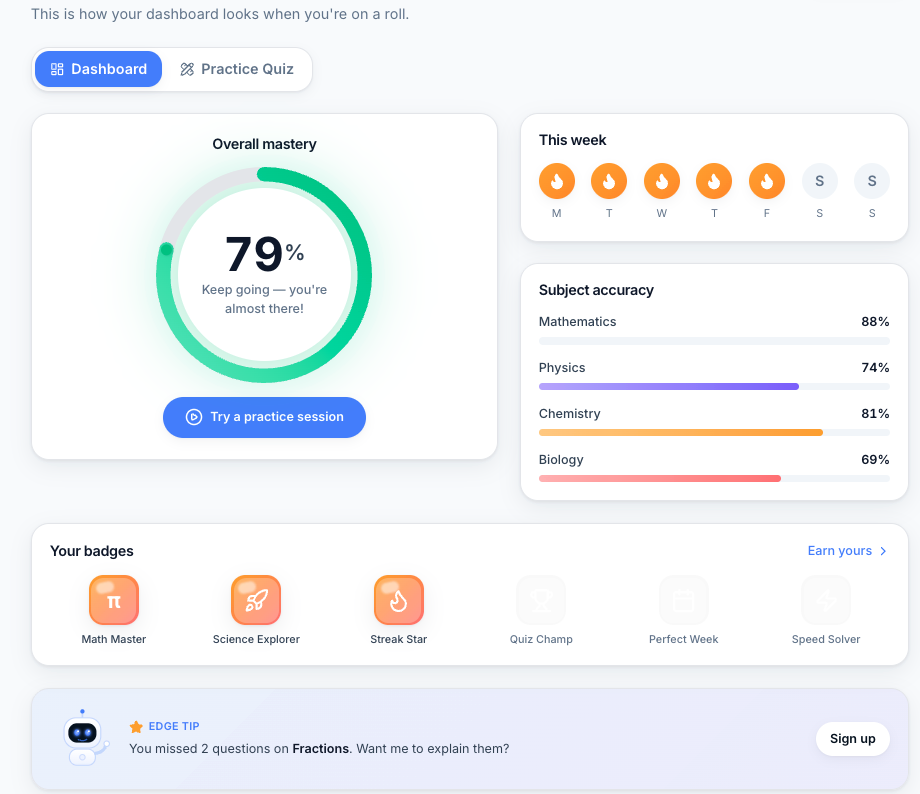This screenshot has height=794, width=920.
Task: Select Thursday's streak flame icon
Action: (x=714, y=181)
